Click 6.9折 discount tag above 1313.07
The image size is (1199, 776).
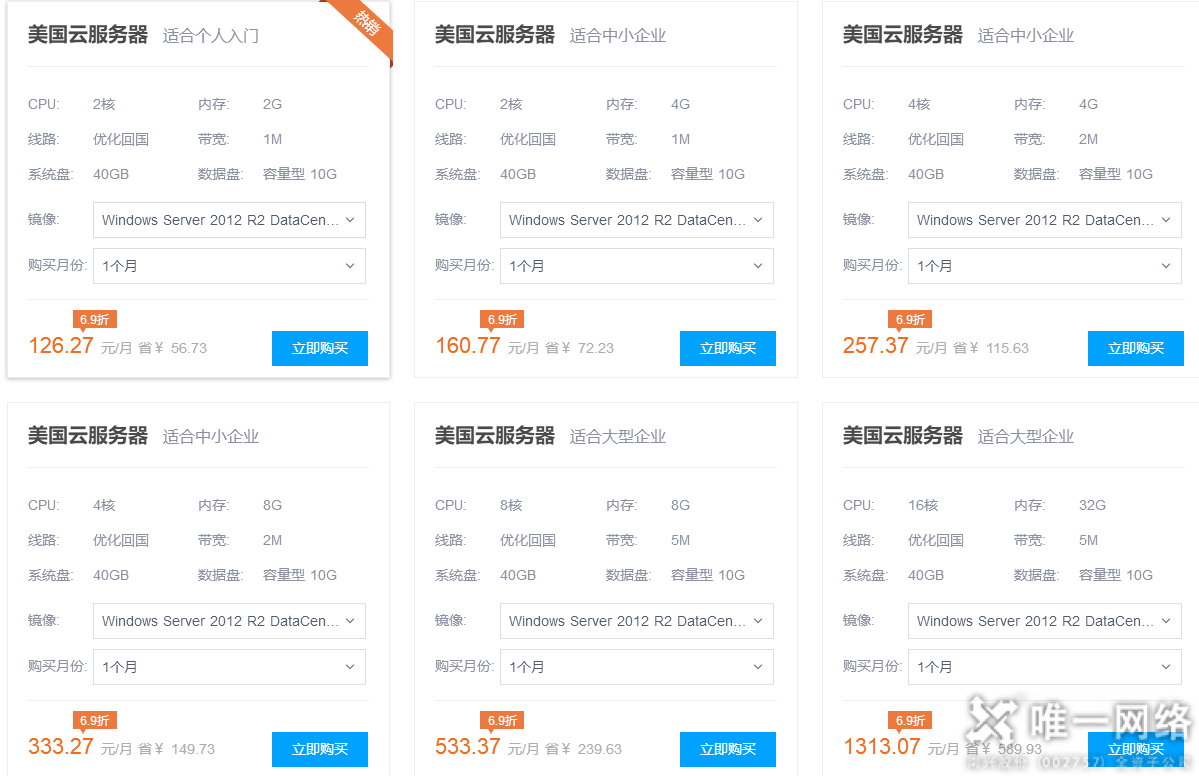[x=910, y=720]
